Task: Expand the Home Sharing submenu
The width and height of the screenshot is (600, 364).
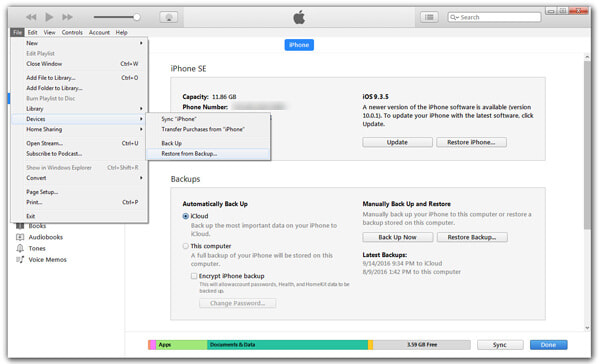Action: [x=80, y=129]
